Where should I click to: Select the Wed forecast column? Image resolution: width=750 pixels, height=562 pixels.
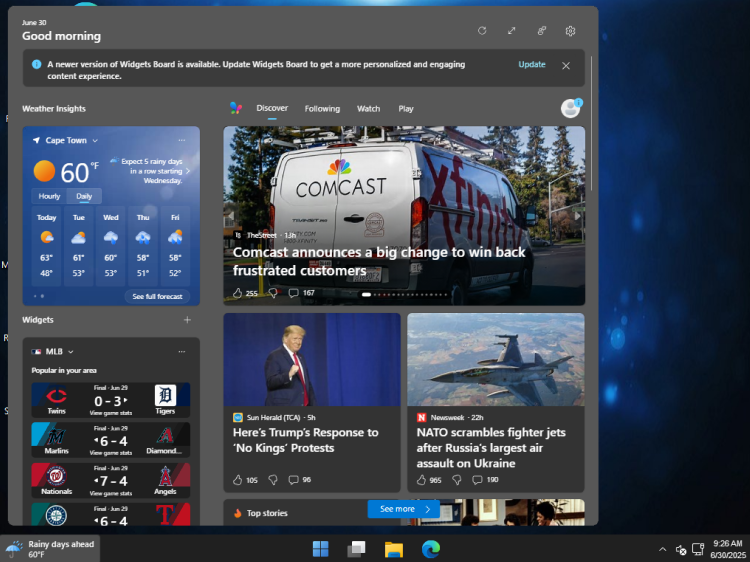click(110, 246)
